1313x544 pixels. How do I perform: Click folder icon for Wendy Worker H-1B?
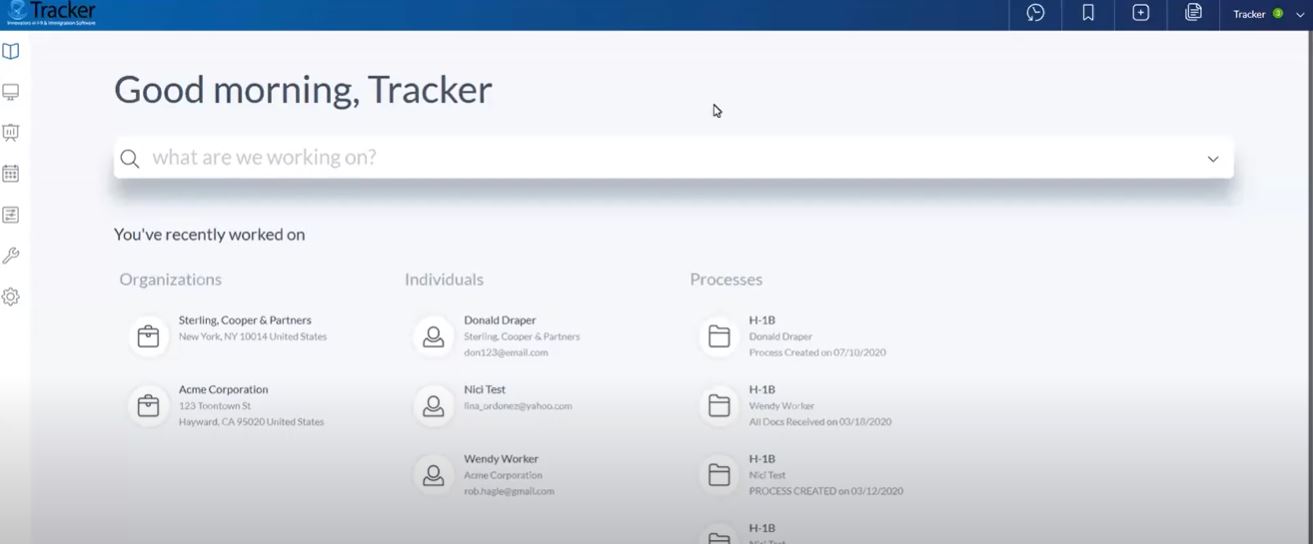pos(719,405)
